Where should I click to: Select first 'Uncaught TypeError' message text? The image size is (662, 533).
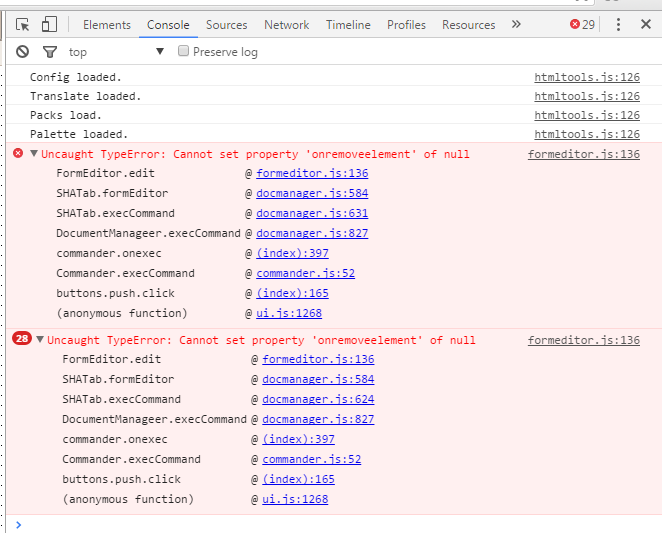pyautogui.click(x=255, y=154)
